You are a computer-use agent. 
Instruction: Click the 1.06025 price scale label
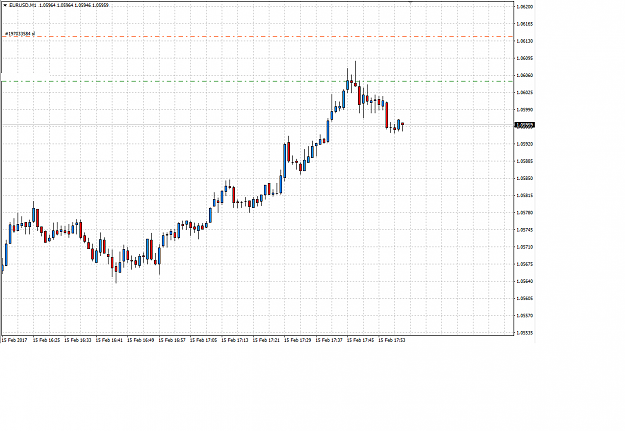525,92
